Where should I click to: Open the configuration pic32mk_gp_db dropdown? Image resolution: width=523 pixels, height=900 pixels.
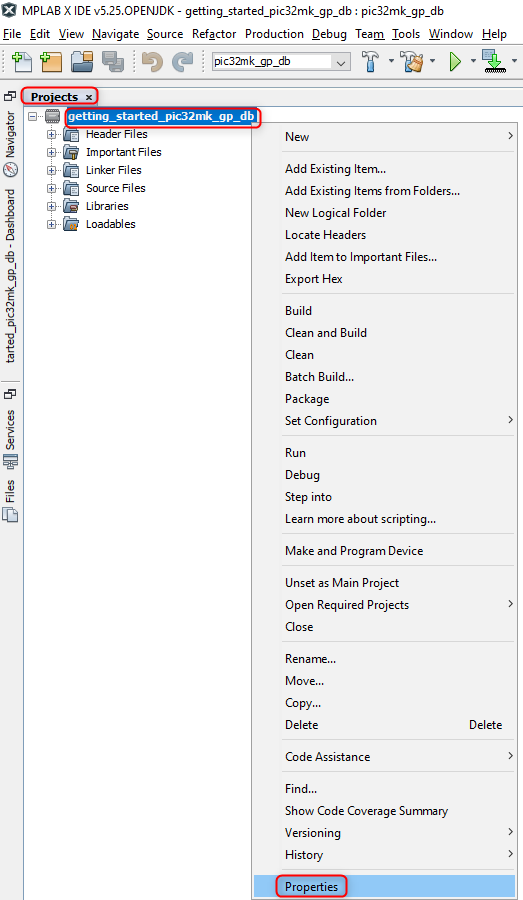[x=281, y=61]
